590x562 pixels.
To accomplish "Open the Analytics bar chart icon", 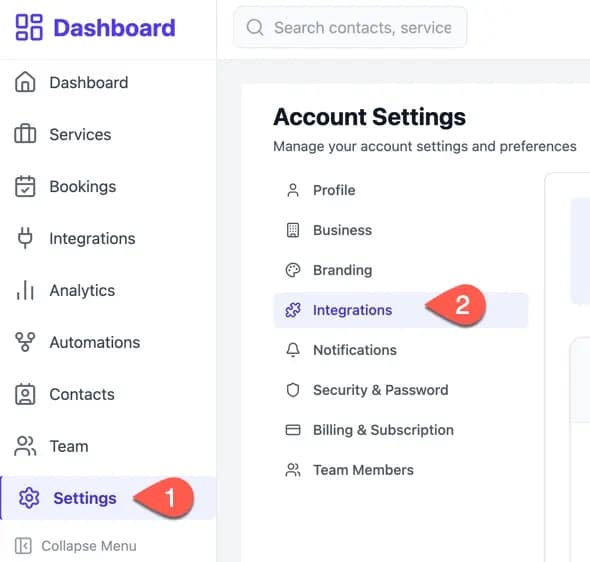I will (25, 290).
